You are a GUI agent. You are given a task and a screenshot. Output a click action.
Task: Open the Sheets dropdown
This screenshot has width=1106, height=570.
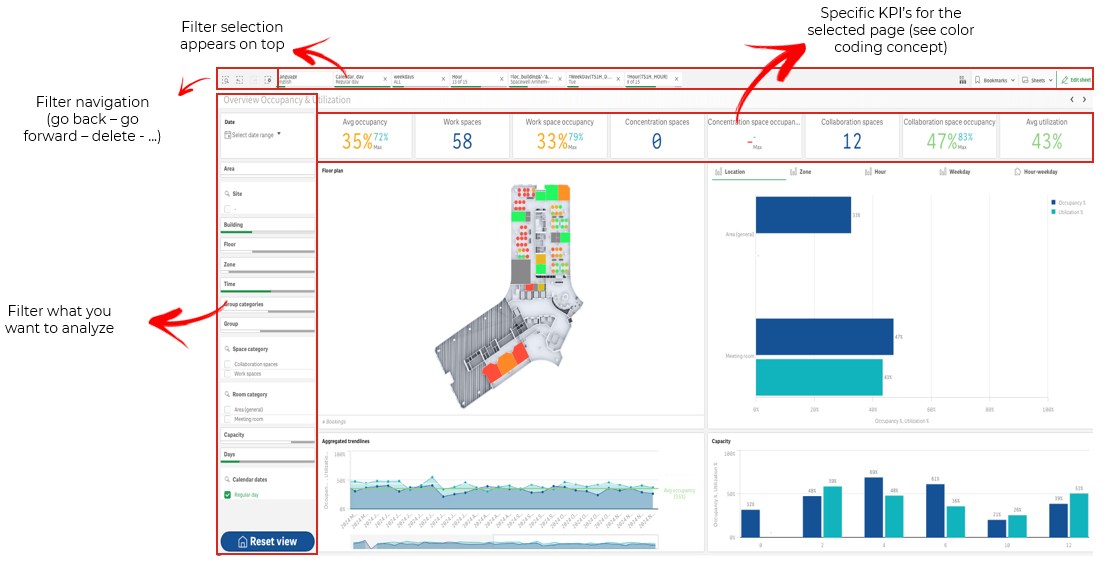[1038, 80]
